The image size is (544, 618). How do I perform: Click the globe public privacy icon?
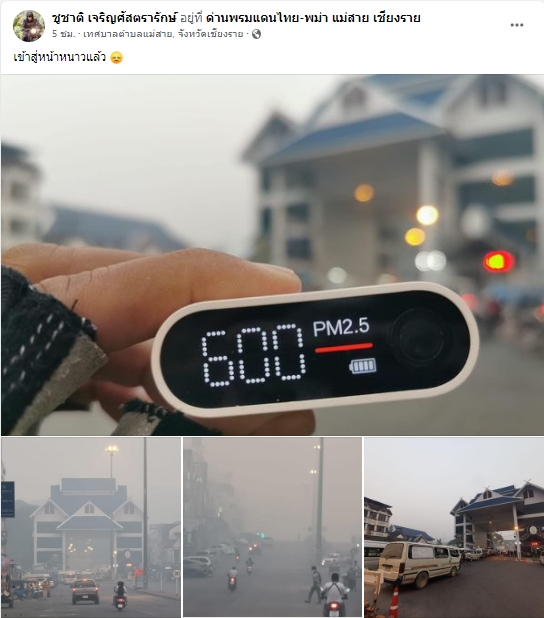pos(256,34)
